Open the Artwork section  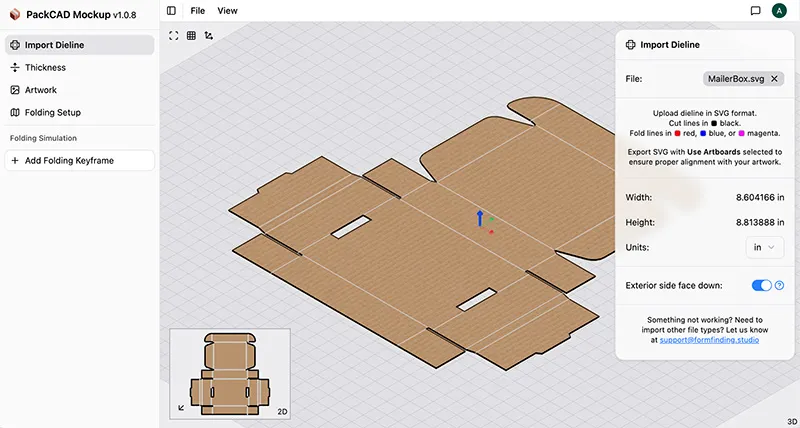[41, 90]
